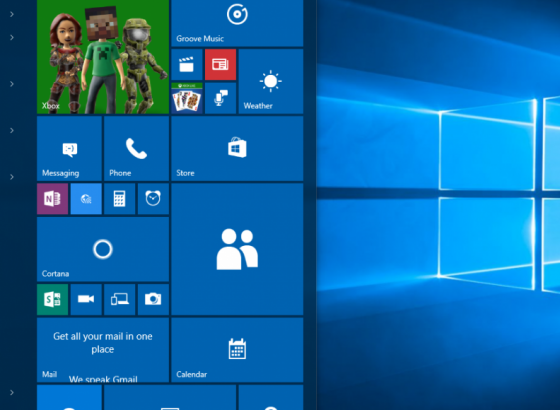Open the Xbox tile with avatars

pos(103,57)
